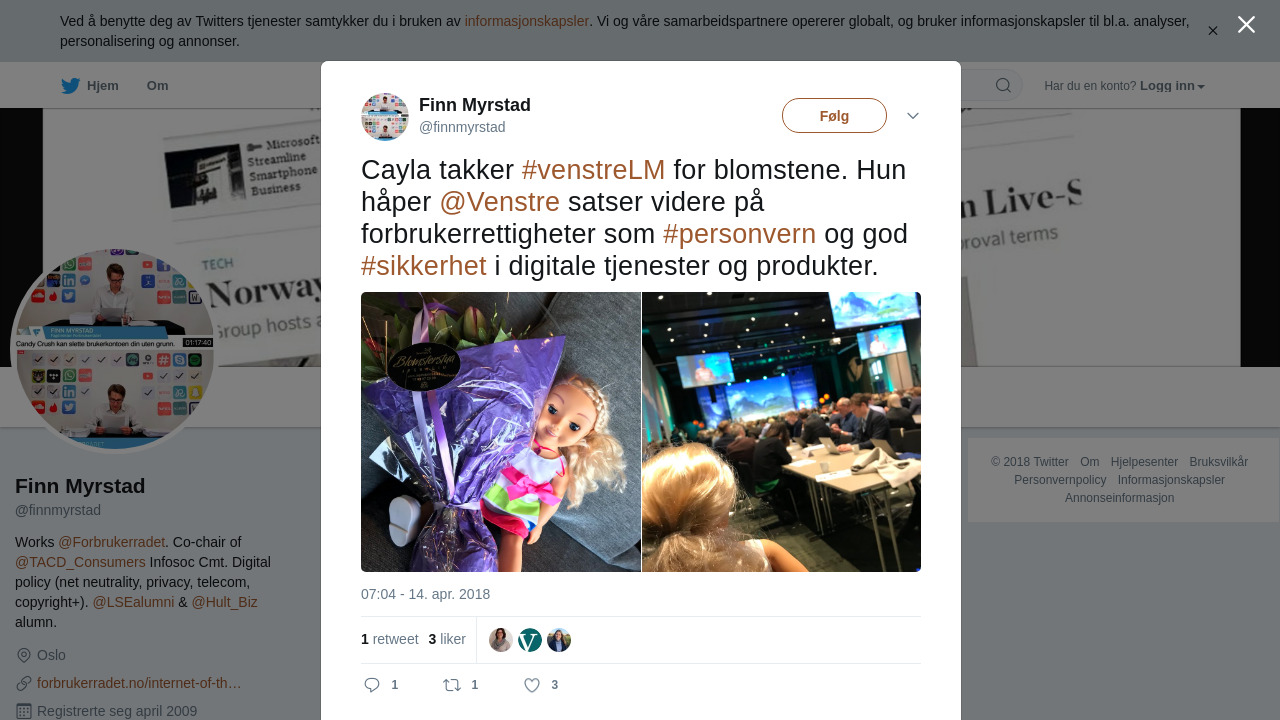Click the Følg button
Screen dimensions: 1280x720
pyautogui.click(x=834, y=116)
